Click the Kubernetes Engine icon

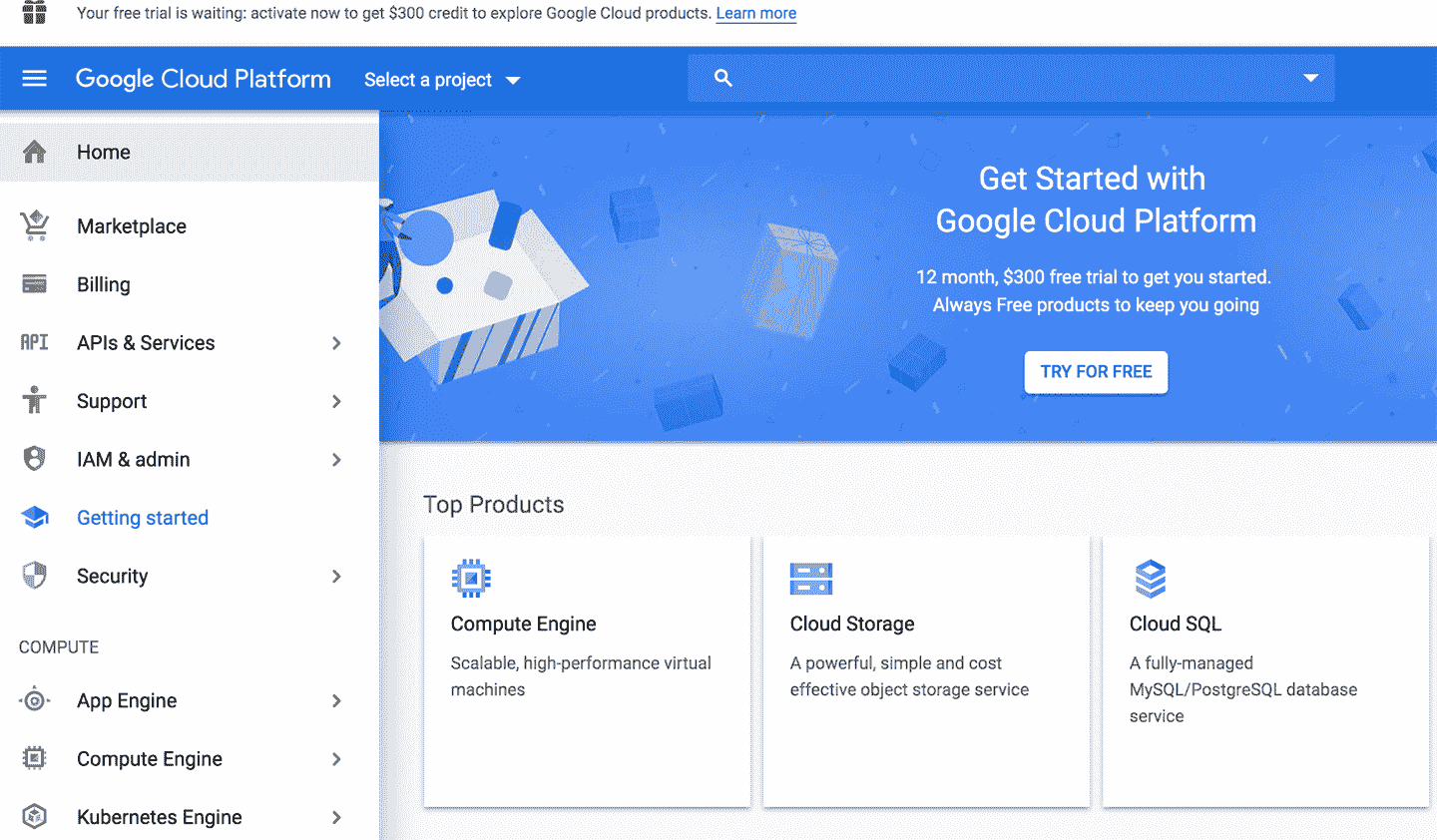point(35,817)
